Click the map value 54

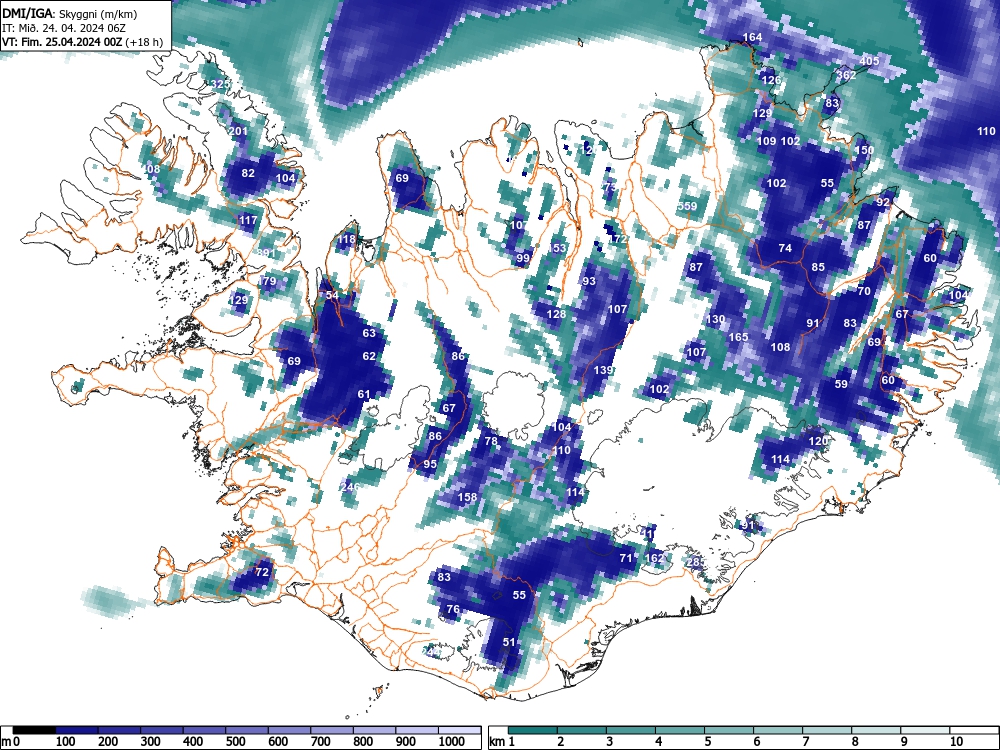click(x=332, y=295)
